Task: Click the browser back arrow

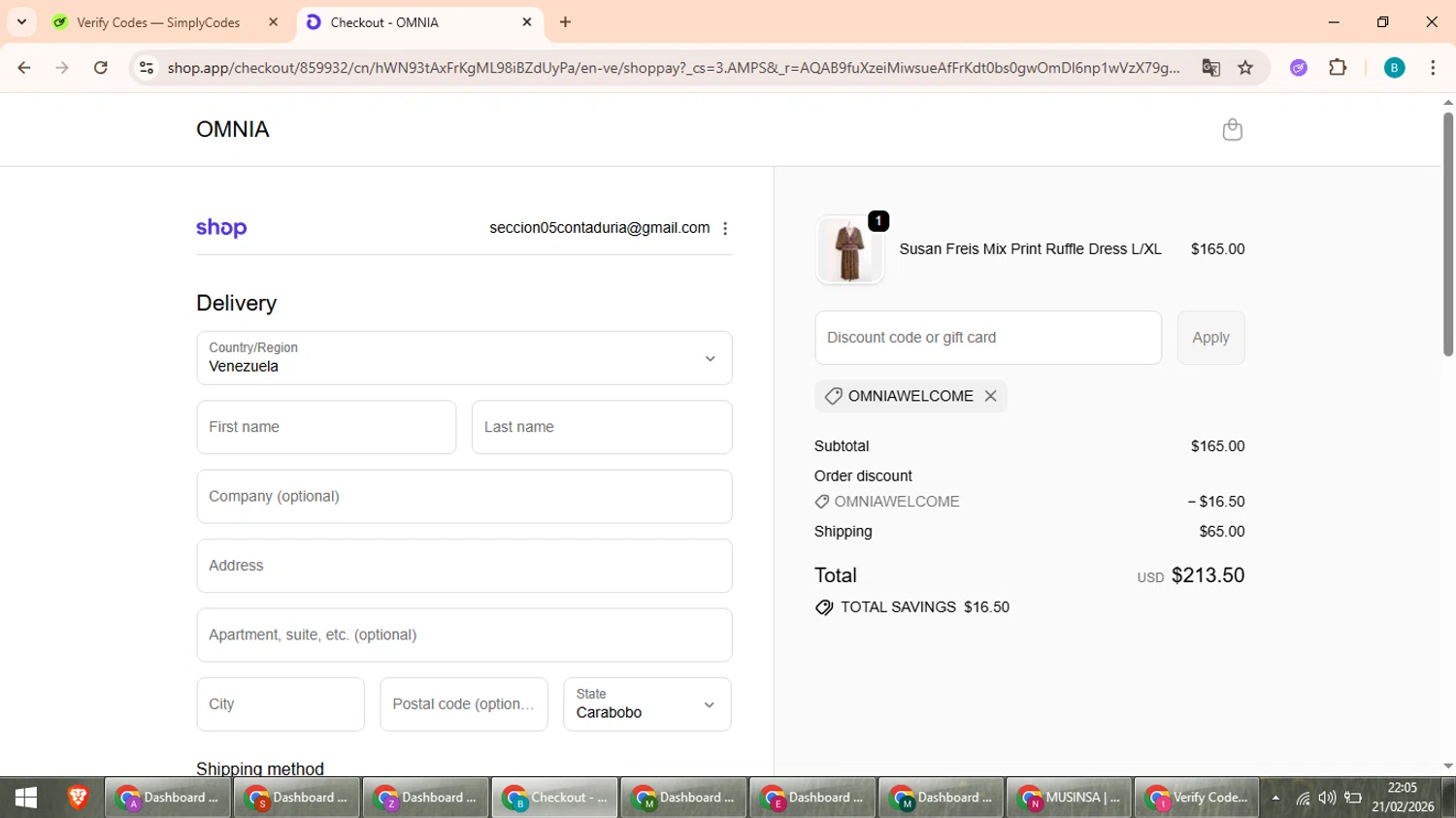Action: (24, 67)
